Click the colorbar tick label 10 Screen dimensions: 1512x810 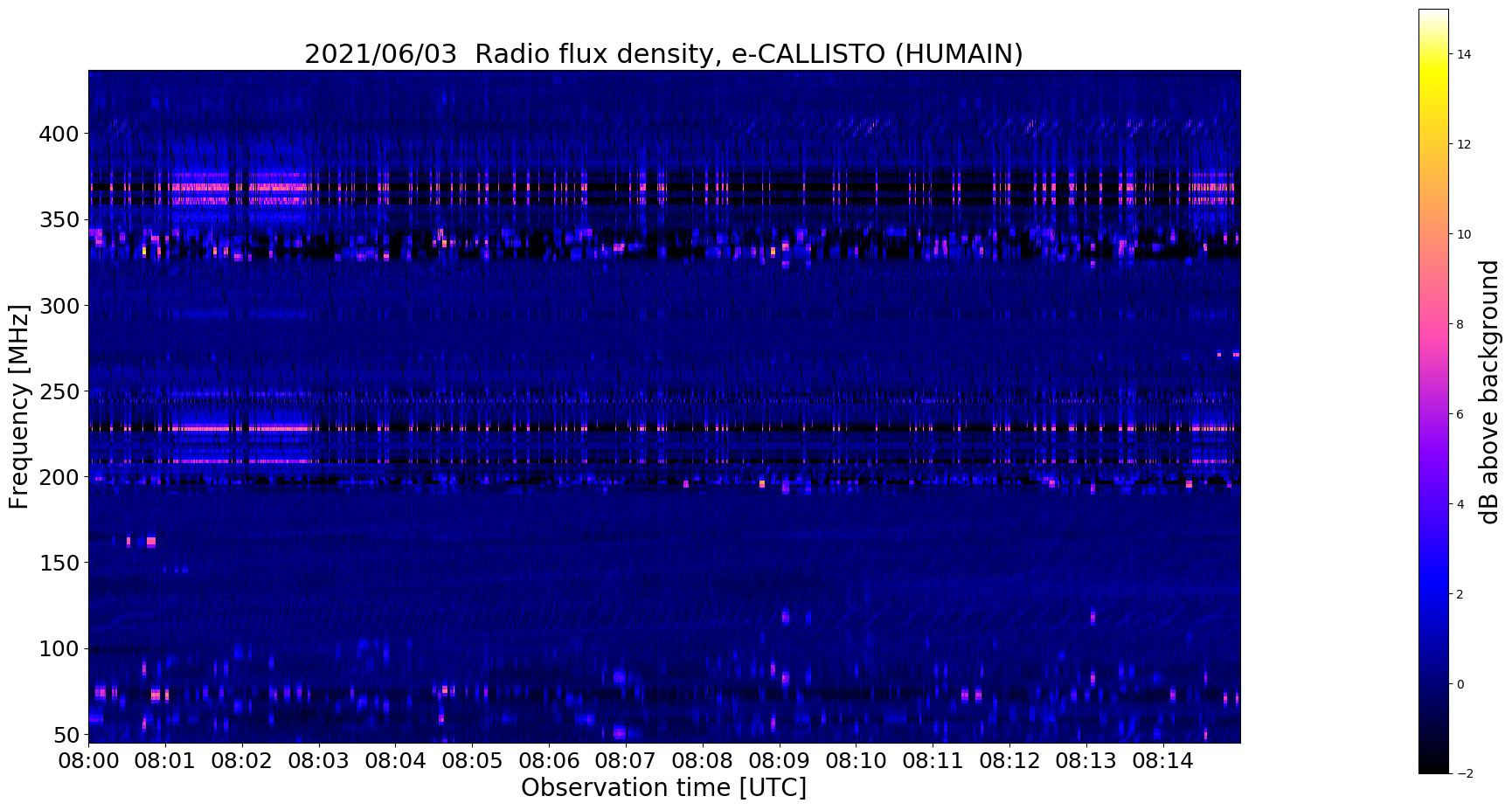[1464, 234]
